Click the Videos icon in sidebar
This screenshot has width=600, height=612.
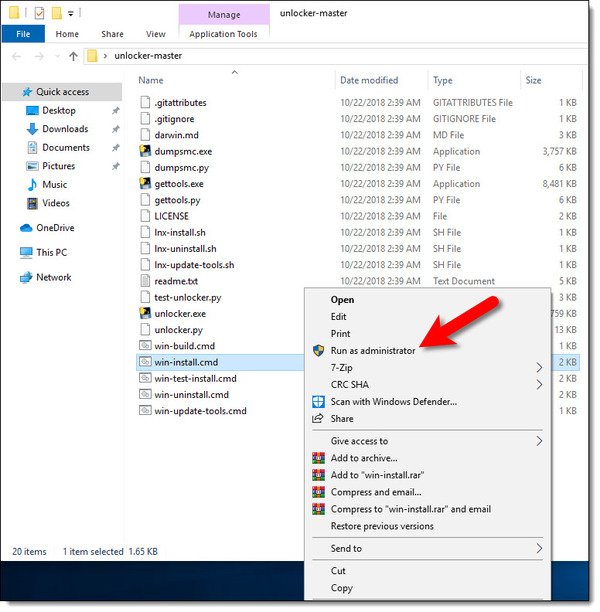pos(32,203)
